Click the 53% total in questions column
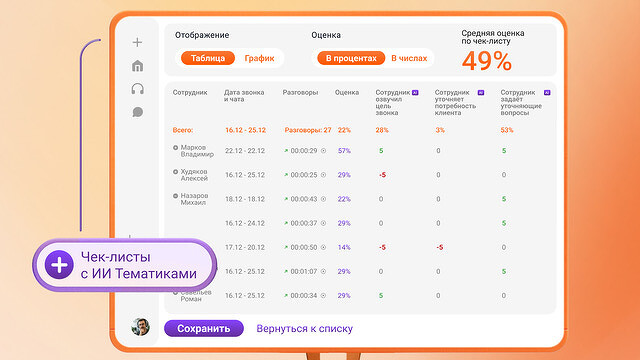Image resolution: width=640 pixels, height=360 pixels. pyautogui.click(x=507, y=130)
